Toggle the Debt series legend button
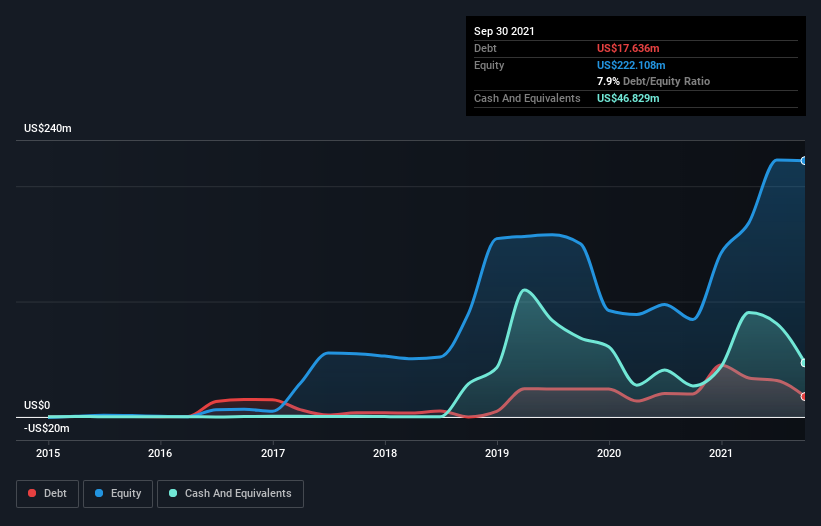Viewport: 821px width, 526px height. [x=47, y=494]
